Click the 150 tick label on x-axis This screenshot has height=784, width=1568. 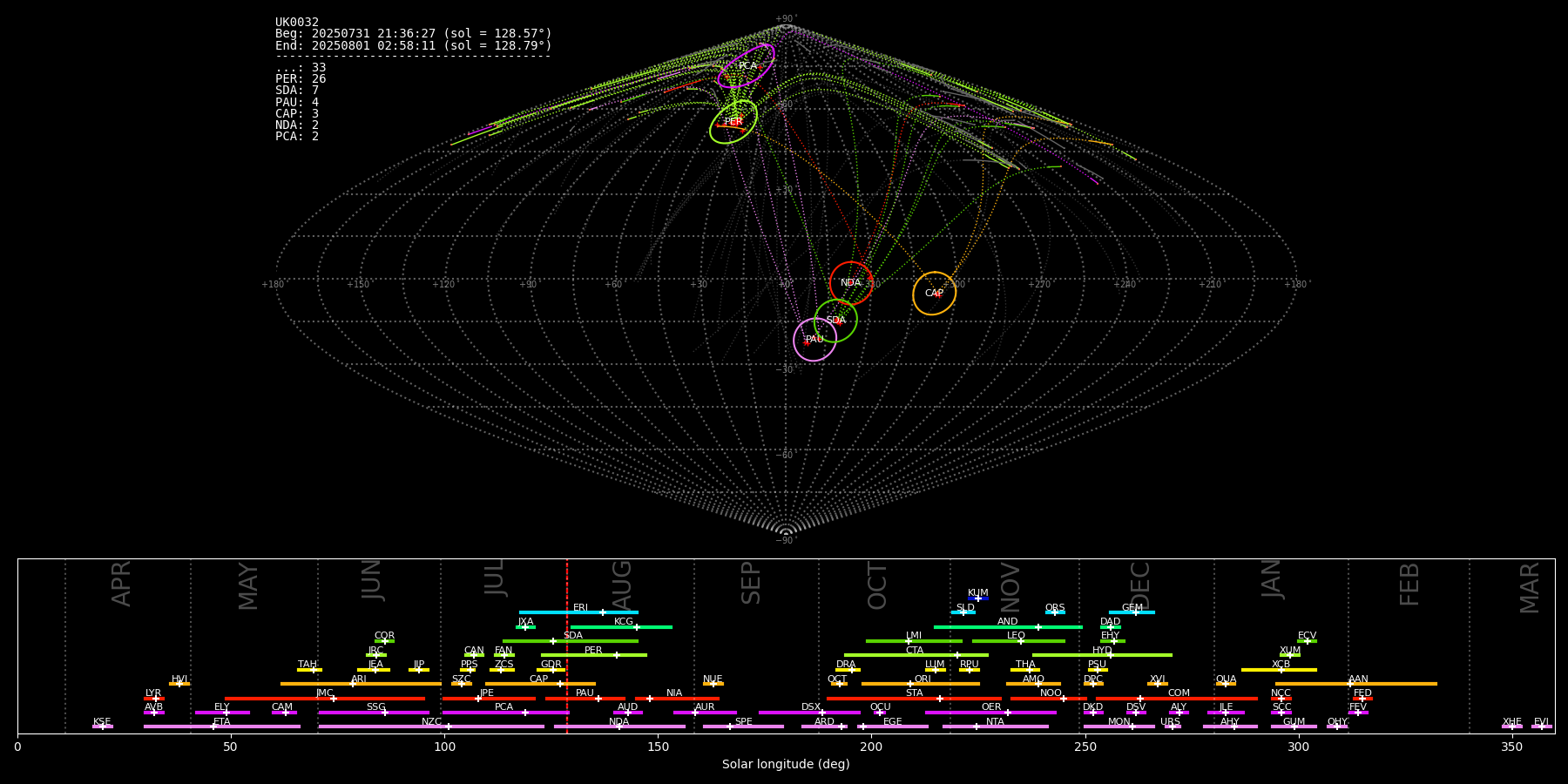point(658,747)
